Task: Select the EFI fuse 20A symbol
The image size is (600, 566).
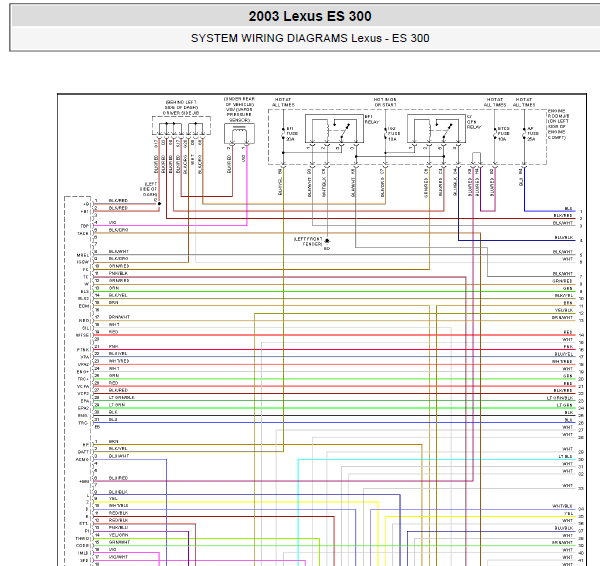Action: (284, 133)
